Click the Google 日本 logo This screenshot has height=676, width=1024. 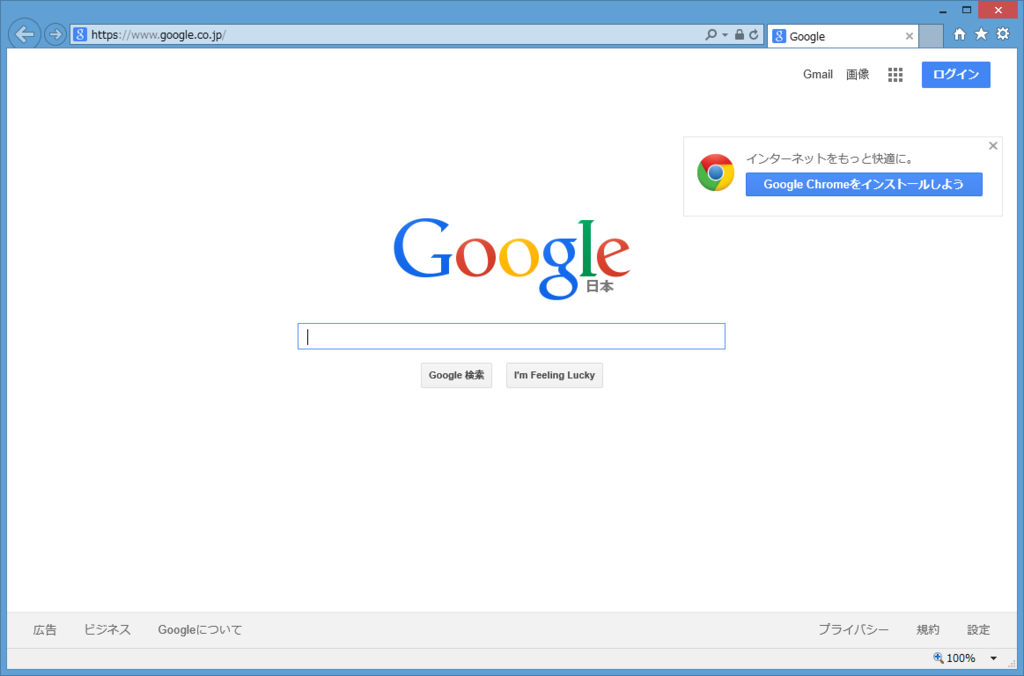[511, 258]
